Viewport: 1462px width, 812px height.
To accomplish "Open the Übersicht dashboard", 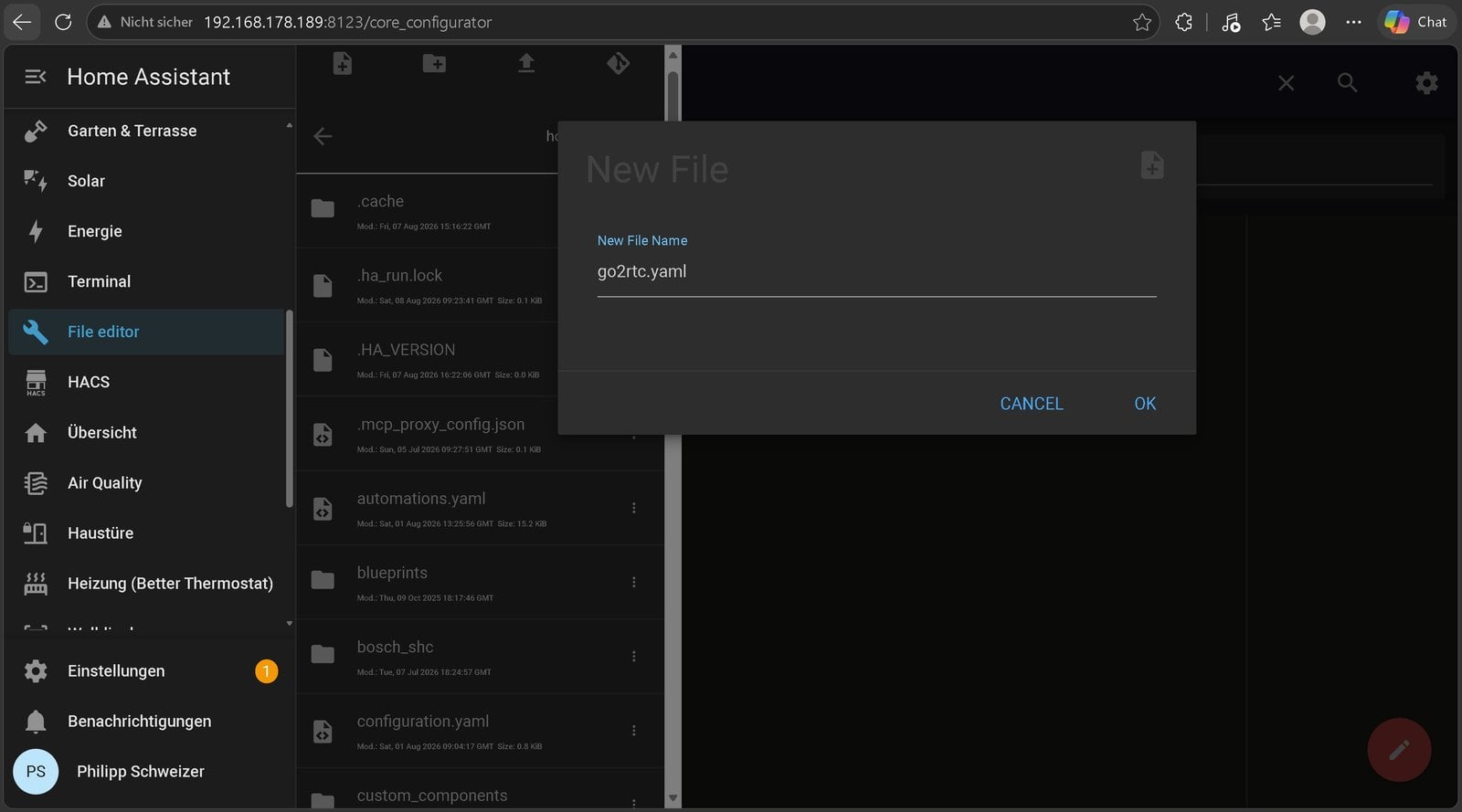I will pyautogui.click(x=146, y=432).
